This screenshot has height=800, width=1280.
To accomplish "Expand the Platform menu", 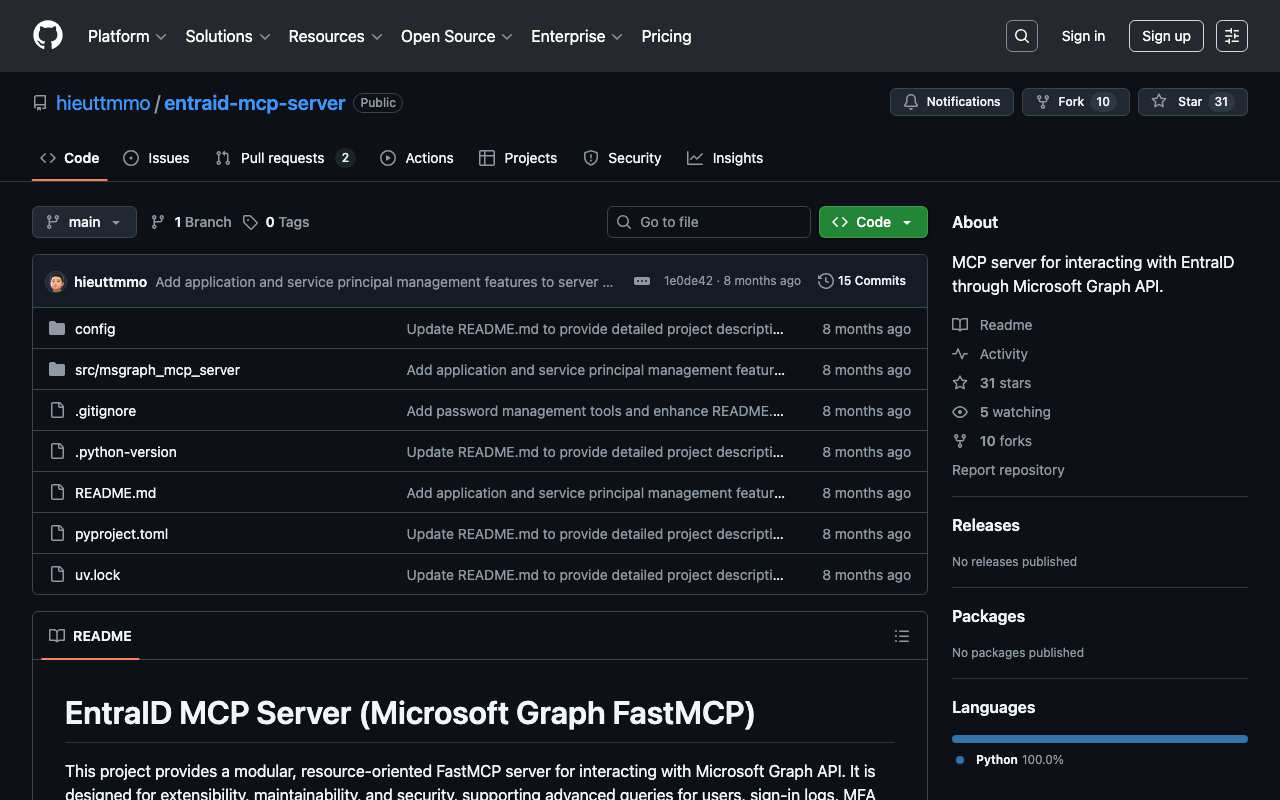I will click(126, 36).
